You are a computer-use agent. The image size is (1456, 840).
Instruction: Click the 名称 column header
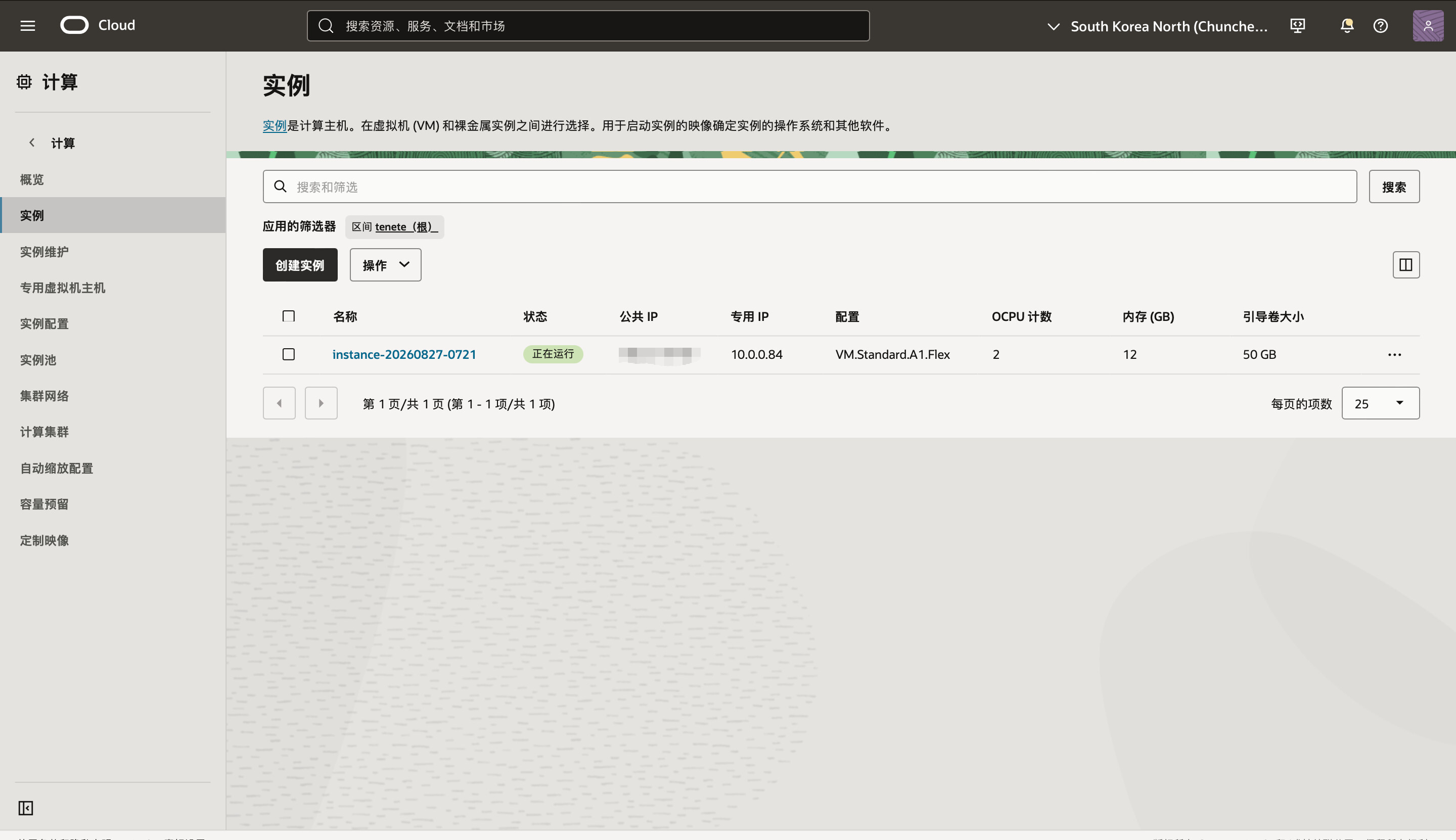point(345,316)
